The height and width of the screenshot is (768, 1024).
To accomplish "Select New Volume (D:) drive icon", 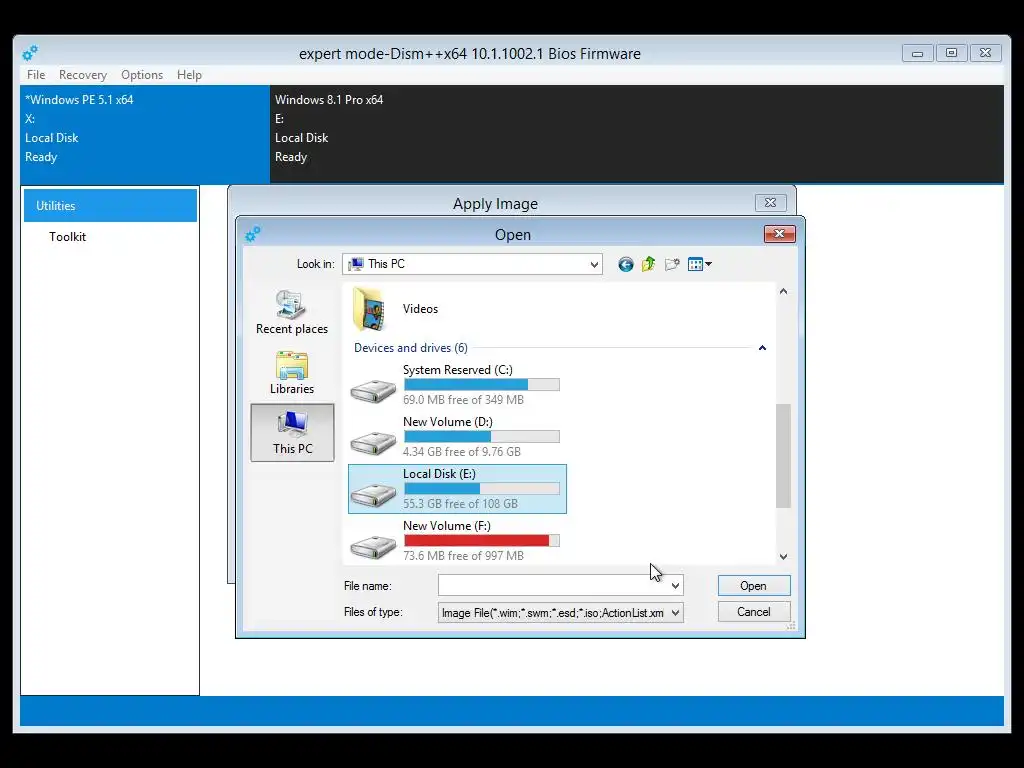I will [x=373, y=443].
